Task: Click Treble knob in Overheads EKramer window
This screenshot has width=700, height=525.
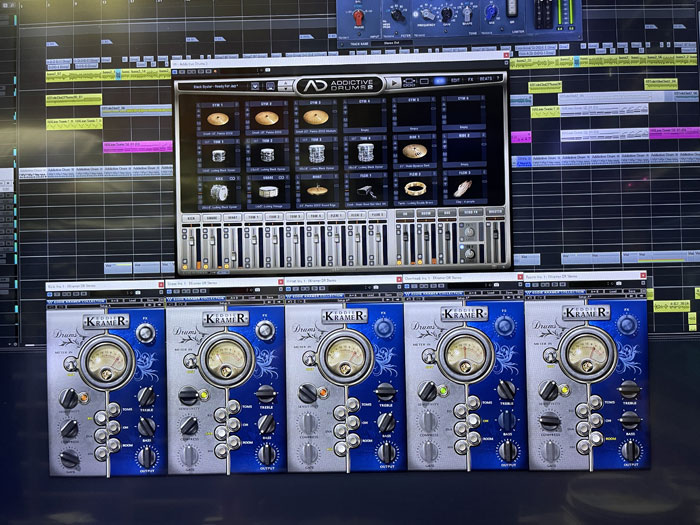Action: (506, 390)
